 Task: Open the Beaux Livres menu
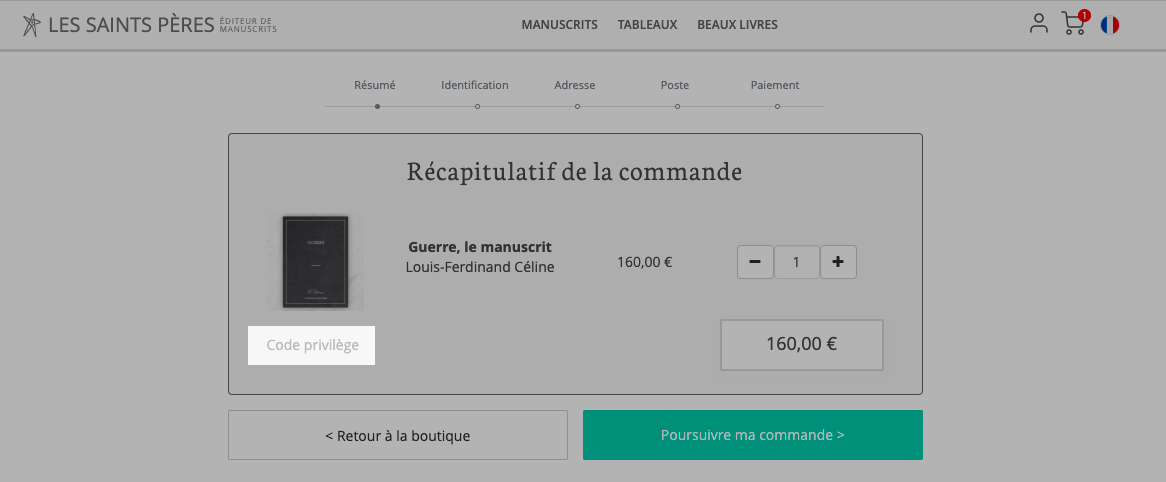[737, 25]
